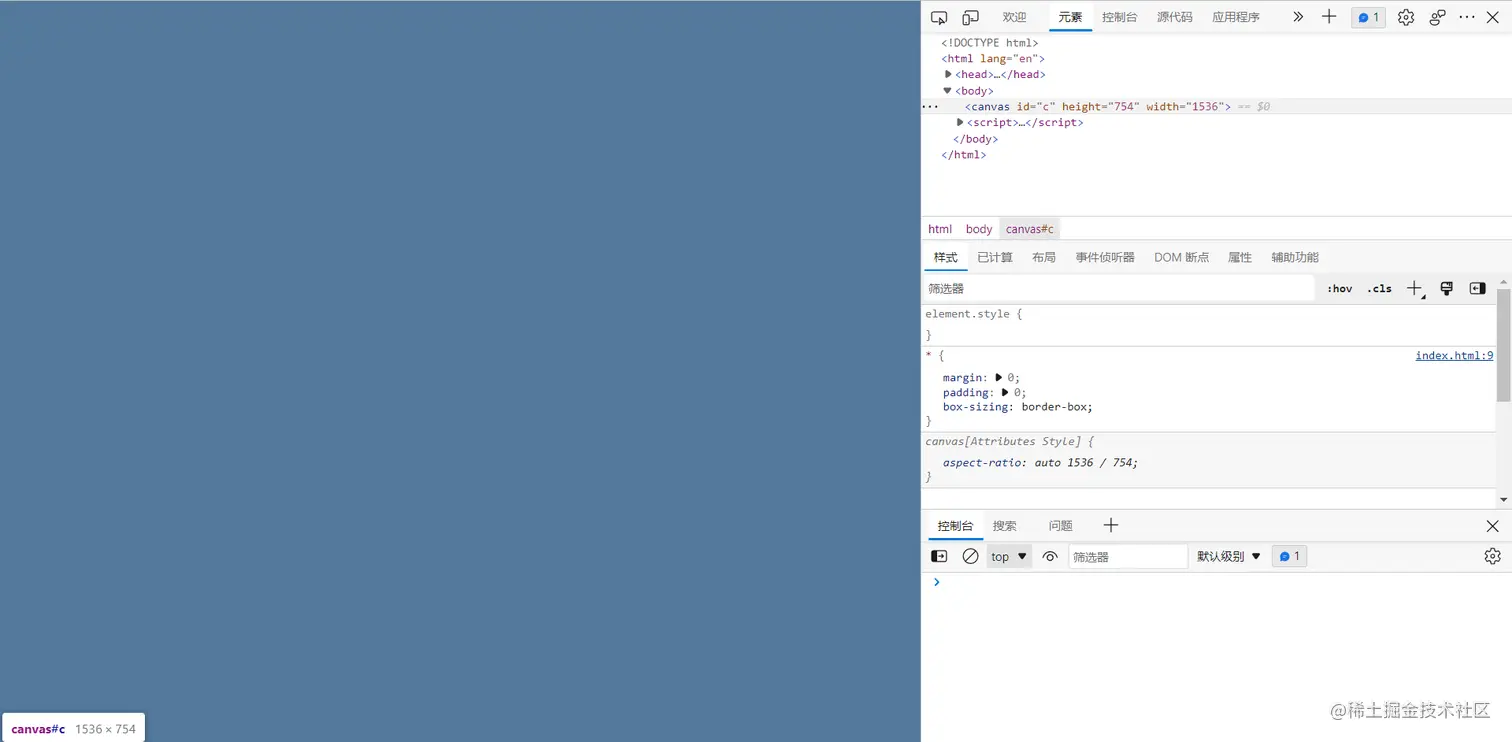The image size is (1512, 742).
Task: Select the canvas id="c" DOM row
Action: click(x=1216, y=106)
